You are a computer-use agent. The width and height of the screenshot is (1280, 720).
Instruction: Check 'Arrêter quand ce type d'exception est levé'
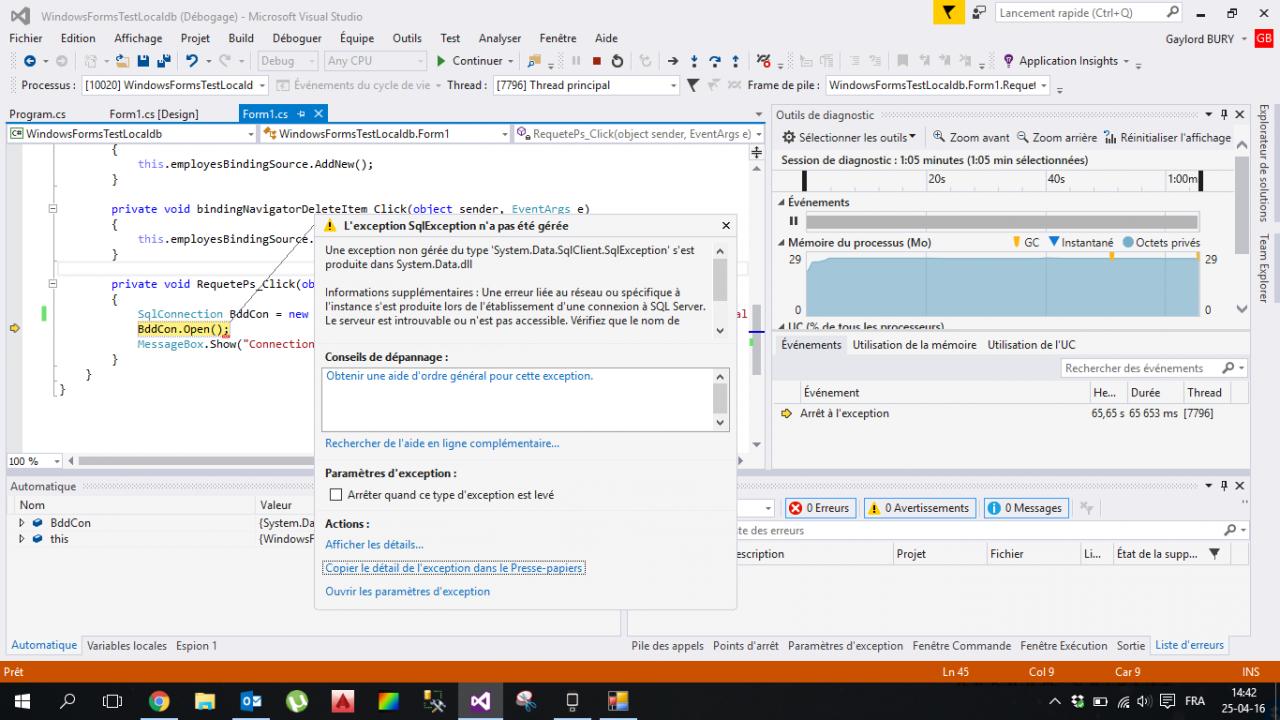pyautogui.click(x=336, y=495)
